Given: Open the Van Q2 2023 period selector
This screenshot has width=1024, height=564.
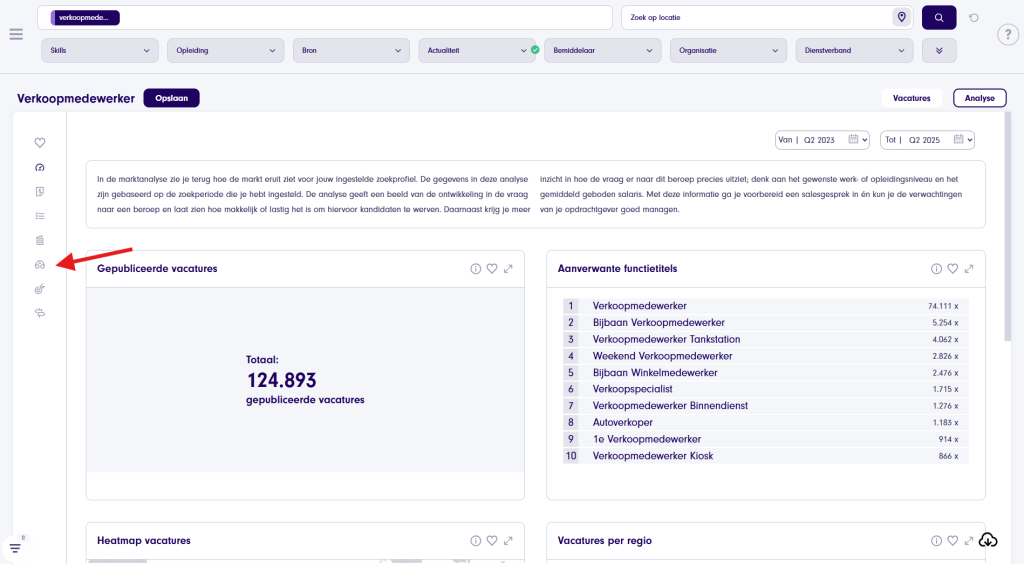Looking at the screenshot, I should coord(822,140).
